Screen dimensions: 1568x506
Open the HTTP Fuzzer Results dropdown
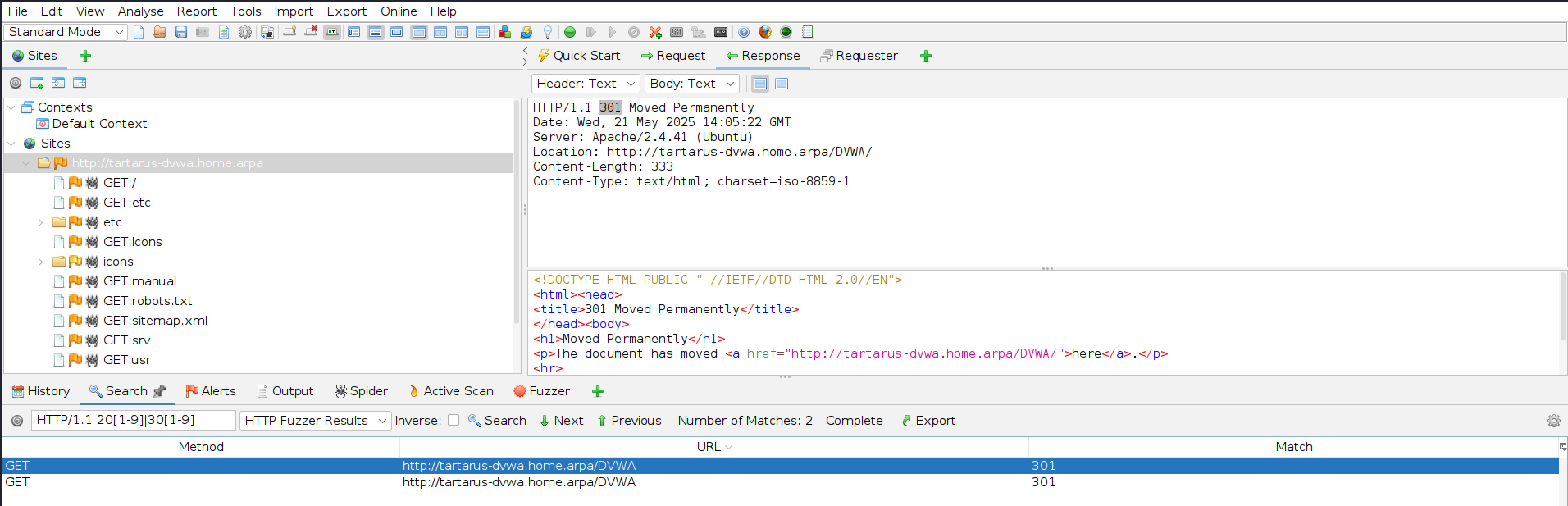pos(315,421)
